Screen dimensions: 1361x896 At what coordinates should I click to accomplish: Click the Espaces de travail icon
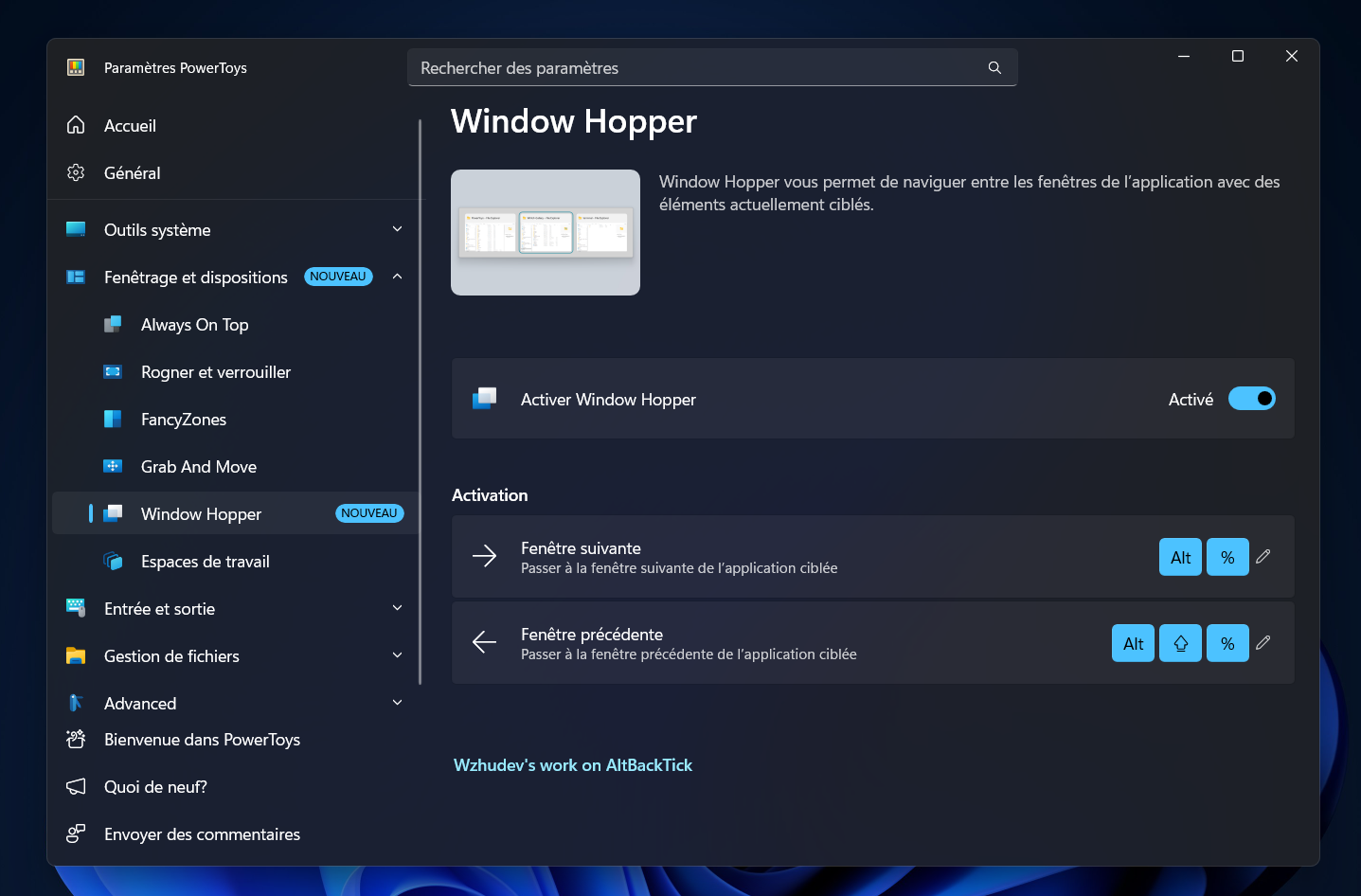[113, 561]
